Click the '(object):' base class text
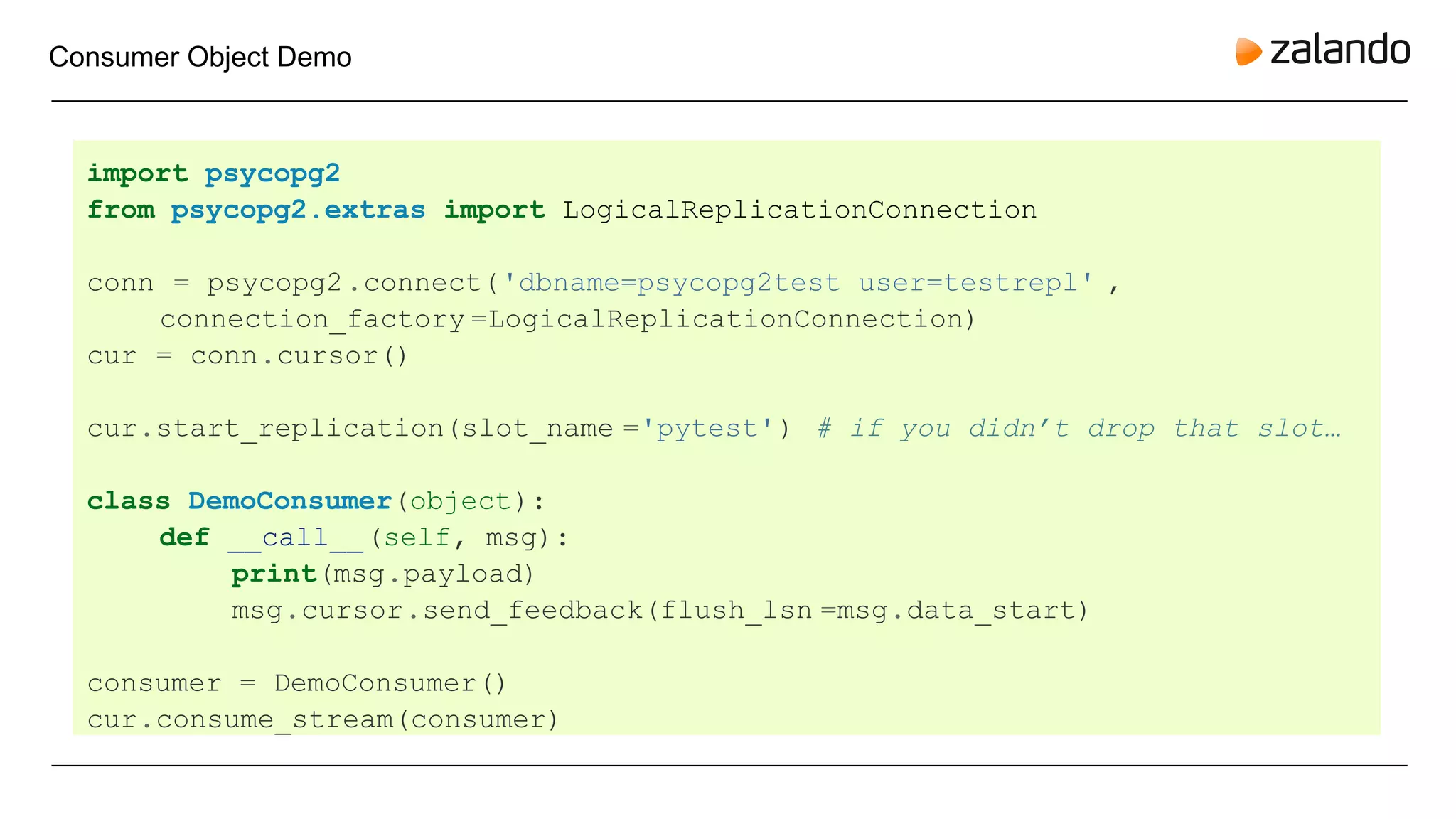The height and width of the screenshot is (819, 1456). 471,501
